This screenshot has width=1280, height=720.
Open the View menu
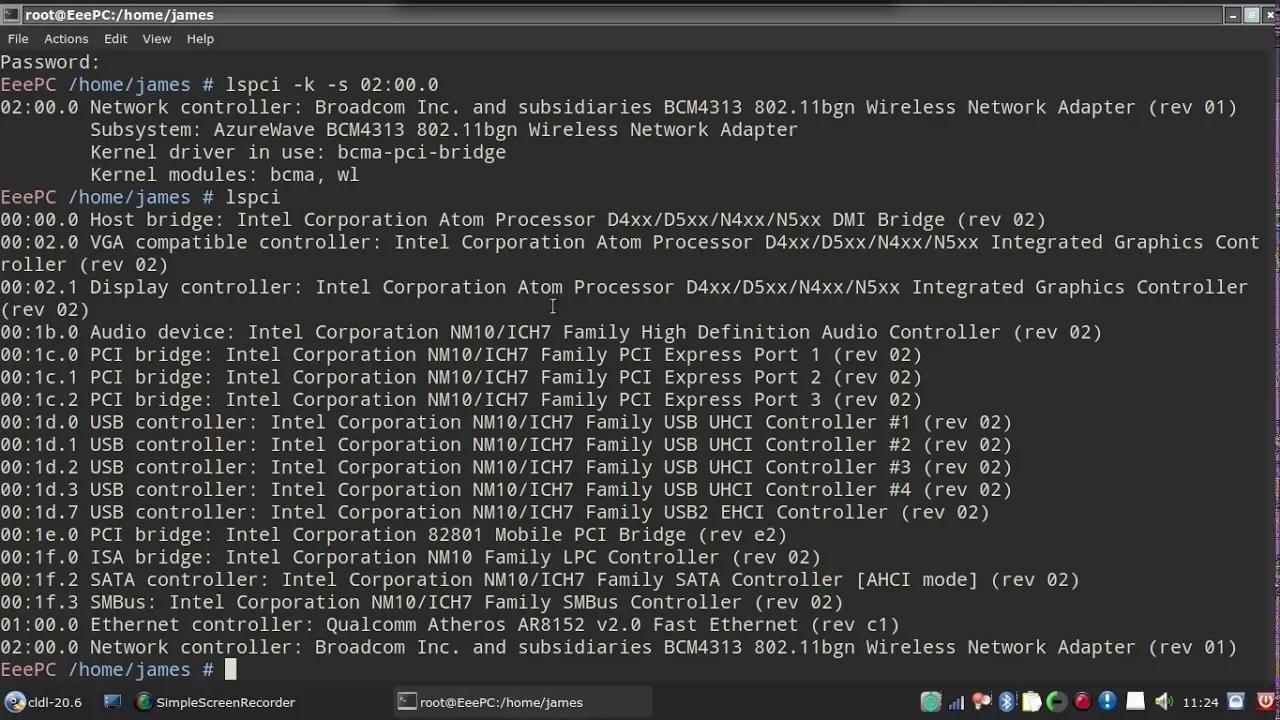(x=156, y=38)
